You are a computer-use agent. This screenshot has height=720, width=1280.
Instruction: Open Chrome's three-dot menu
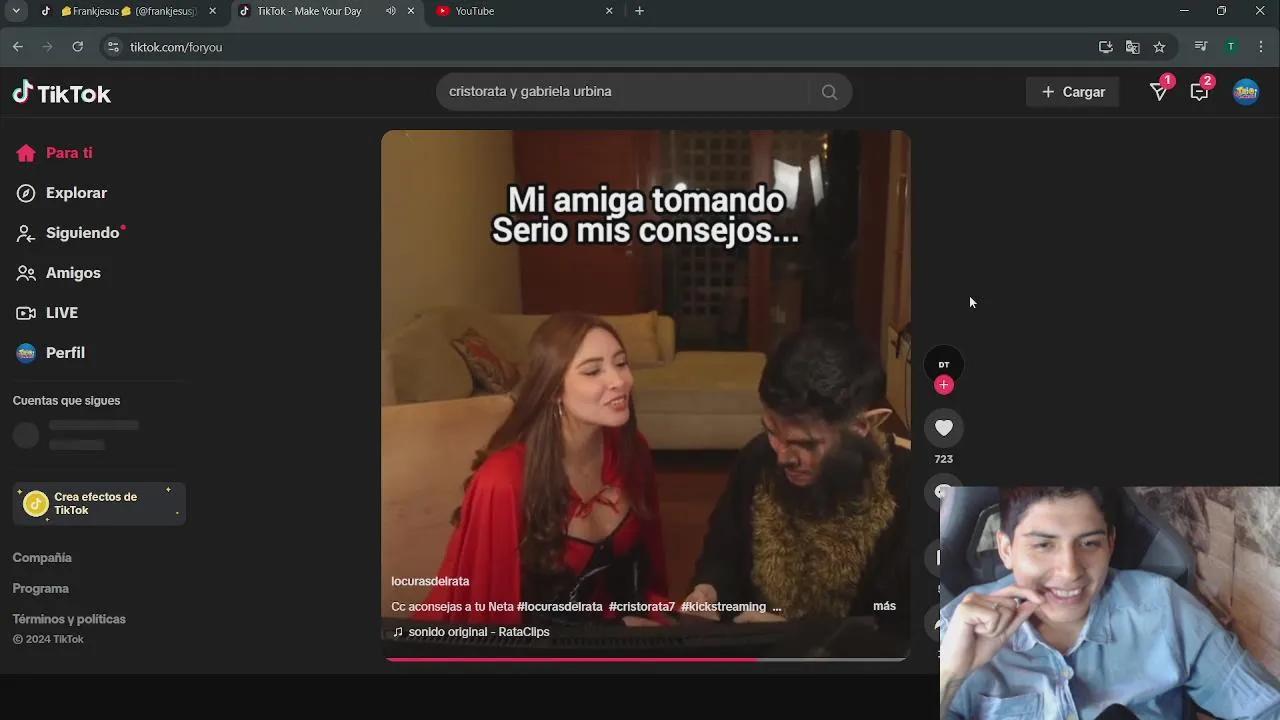1260,46
